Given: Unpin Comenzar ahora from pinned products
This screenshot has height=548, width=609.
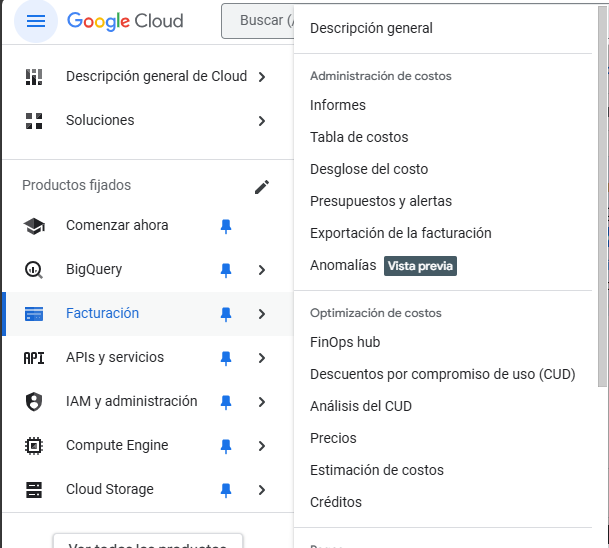Looking at the screenshot, I should (226, 226).
